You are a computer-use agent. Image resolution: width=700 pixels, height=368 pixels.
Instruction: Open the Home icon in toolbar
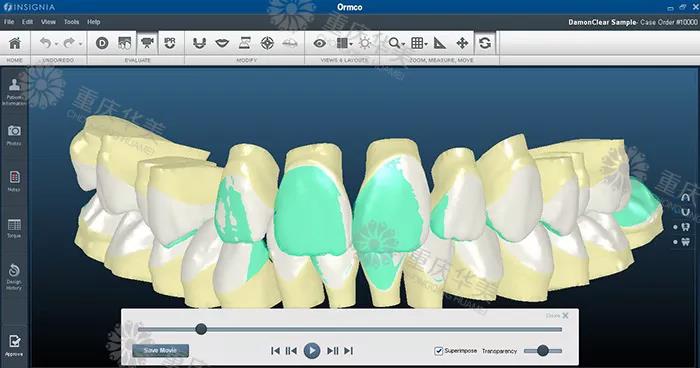pyautogui.click(x=15, y=43)
